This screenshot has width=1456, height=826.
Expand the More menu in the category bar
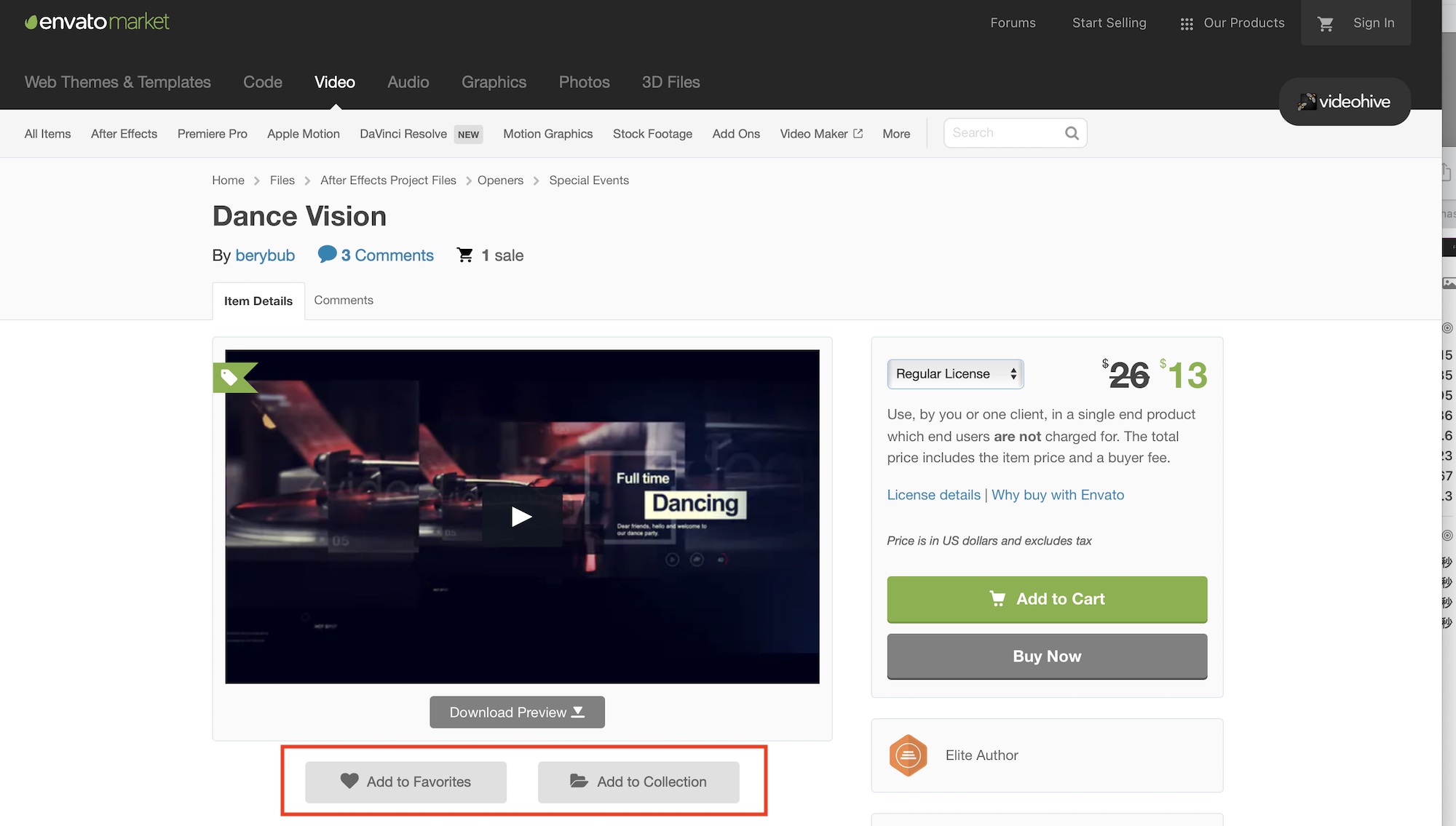(896, 134)
